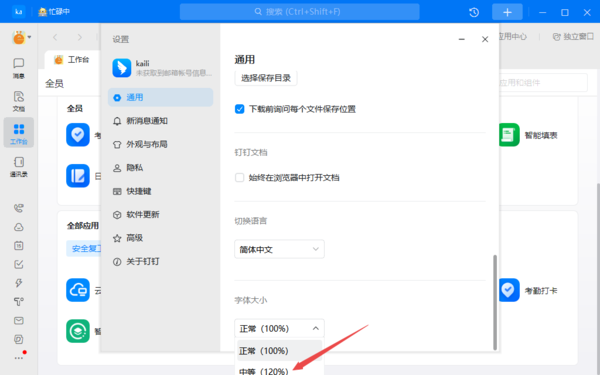Click the T-shaped tool icon in sidebar
600x375 pixels.
(18, 302)
